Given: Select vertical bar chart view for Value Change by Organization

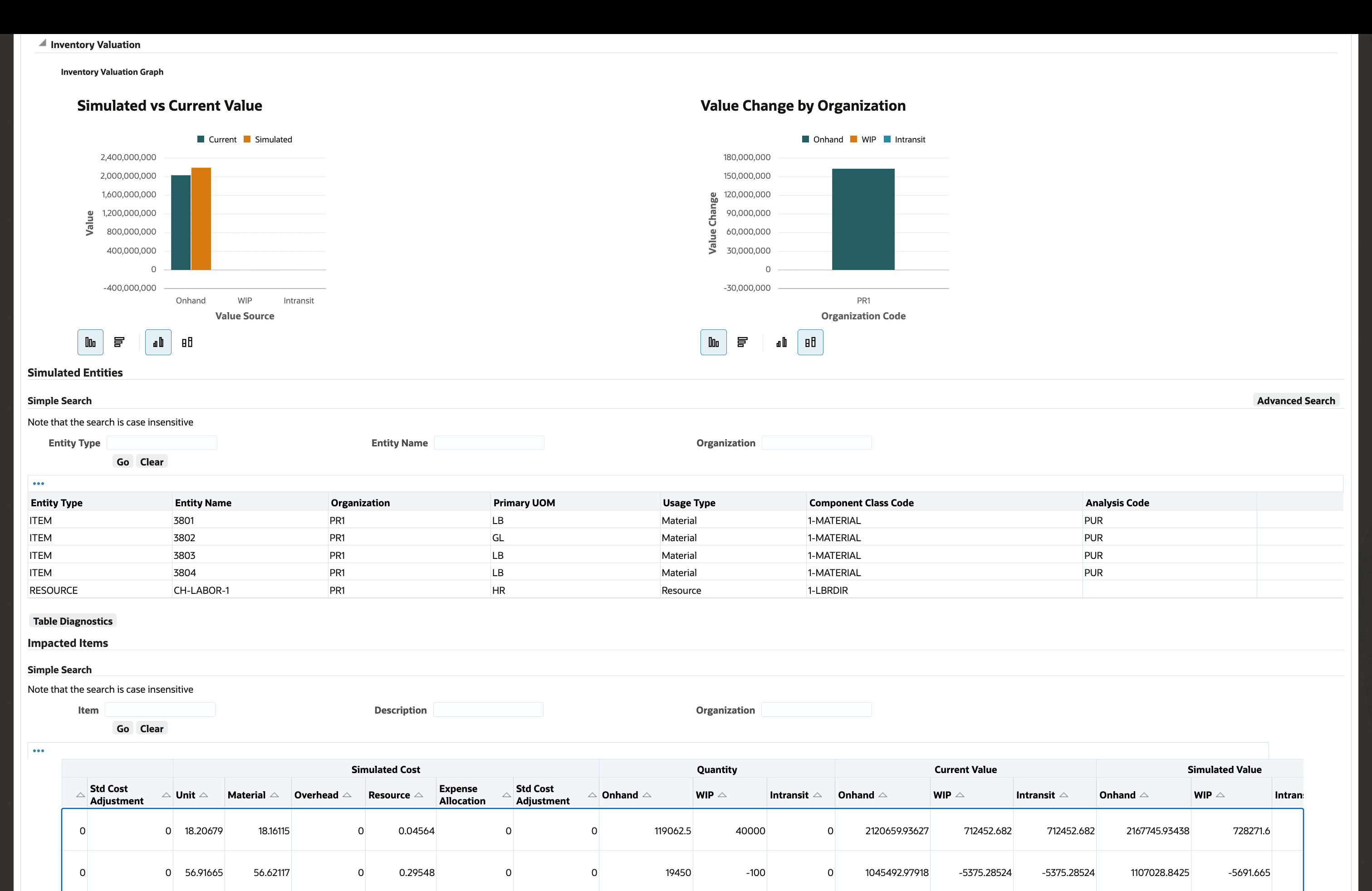Looking at the screenshot, I should (713, 342).
